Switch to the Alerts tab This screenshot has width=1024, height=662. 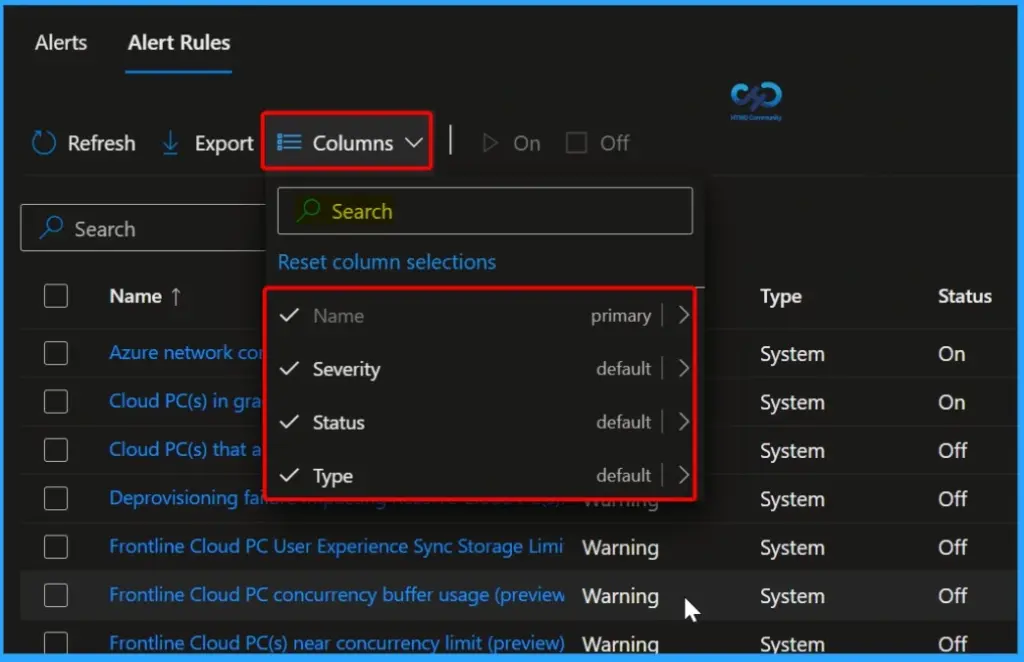pos(61,43)
